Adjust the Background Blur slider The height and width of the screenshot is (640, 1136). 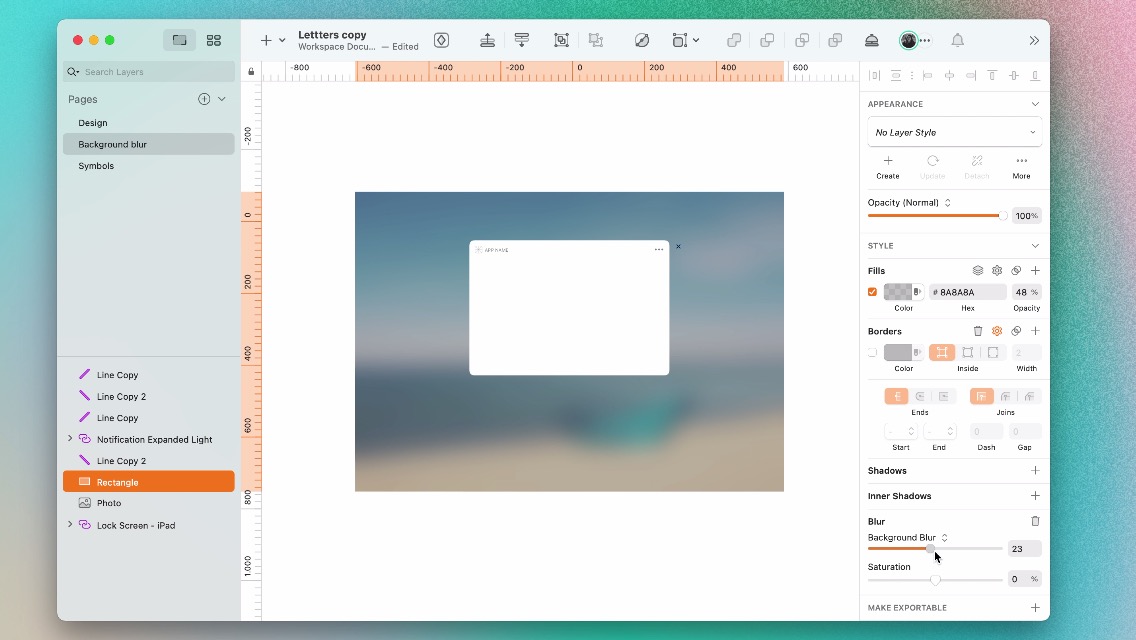click(932, 549)
